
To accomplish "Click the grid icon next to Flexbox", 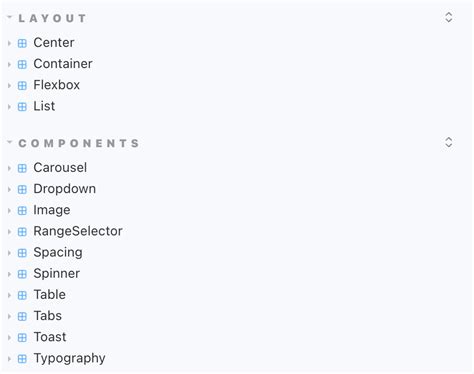I will (x=22, y=86).
